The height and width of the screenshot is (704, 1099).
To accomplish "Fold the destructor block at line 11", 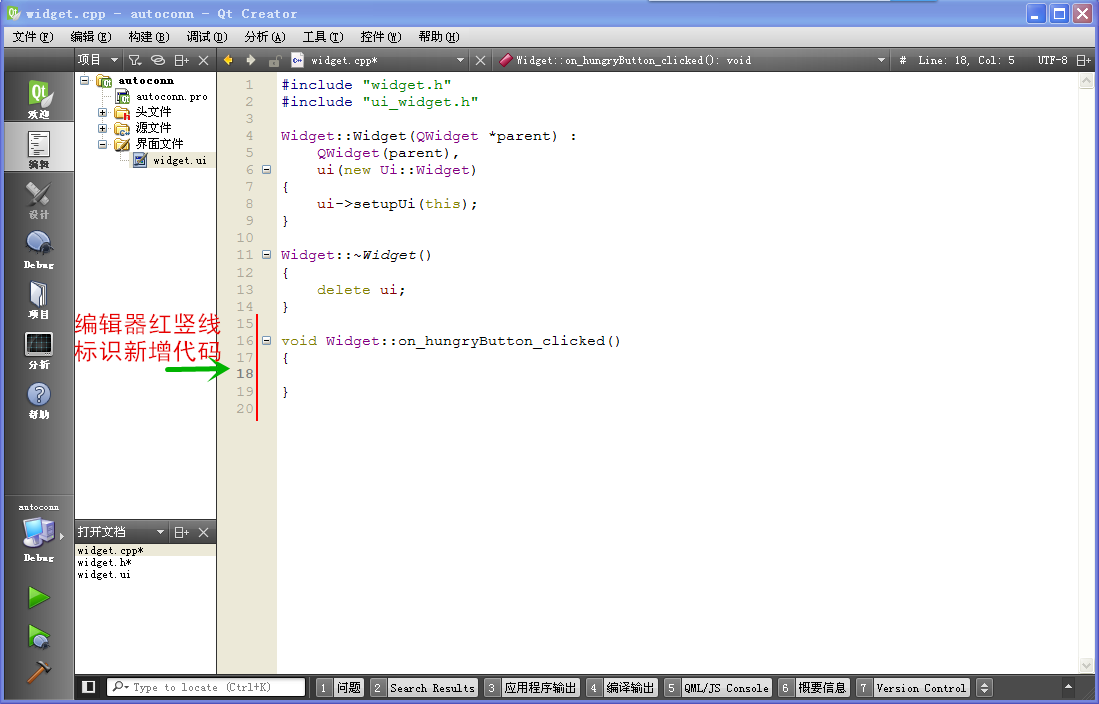I will pos(266,255).
